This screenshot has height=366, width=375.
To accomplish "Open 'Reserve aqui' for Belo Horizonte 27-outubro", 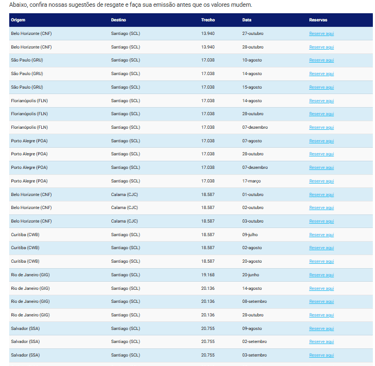I will pyautogui.click(x=321, y=34).
